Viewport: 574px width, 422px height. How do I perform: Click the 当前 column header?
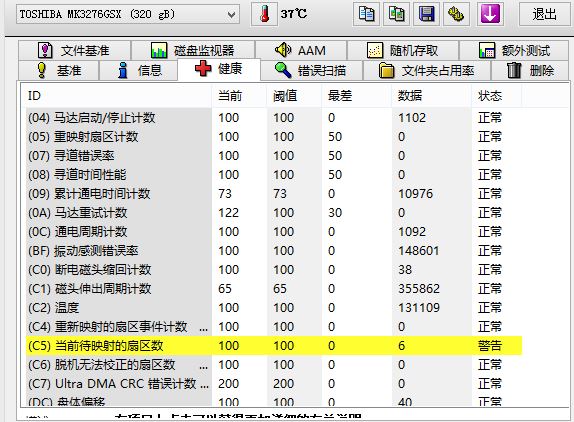tap(239, 96)
